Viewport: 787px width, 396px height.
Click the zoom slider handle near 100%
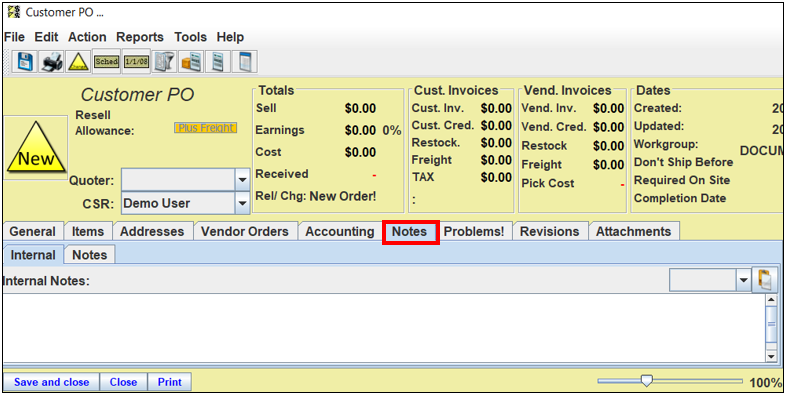647,381
